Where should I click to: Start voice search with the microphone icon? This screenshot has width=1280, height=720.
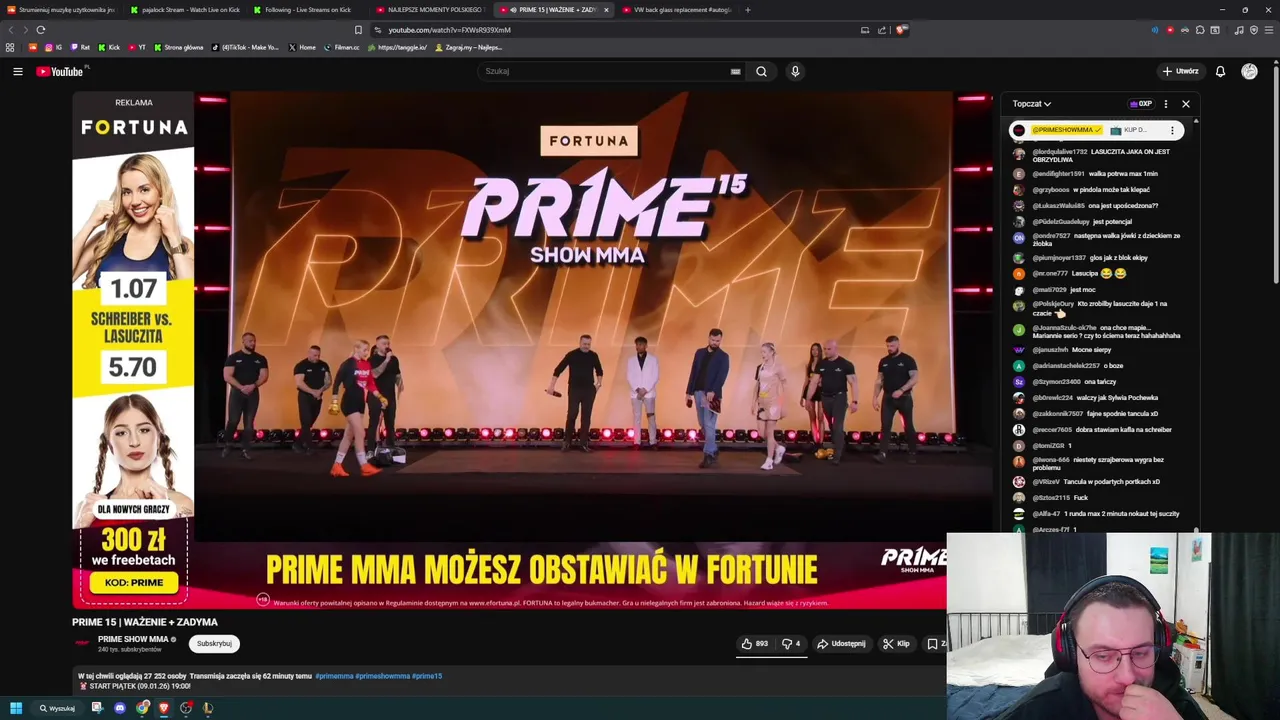(x=795, y=71)
